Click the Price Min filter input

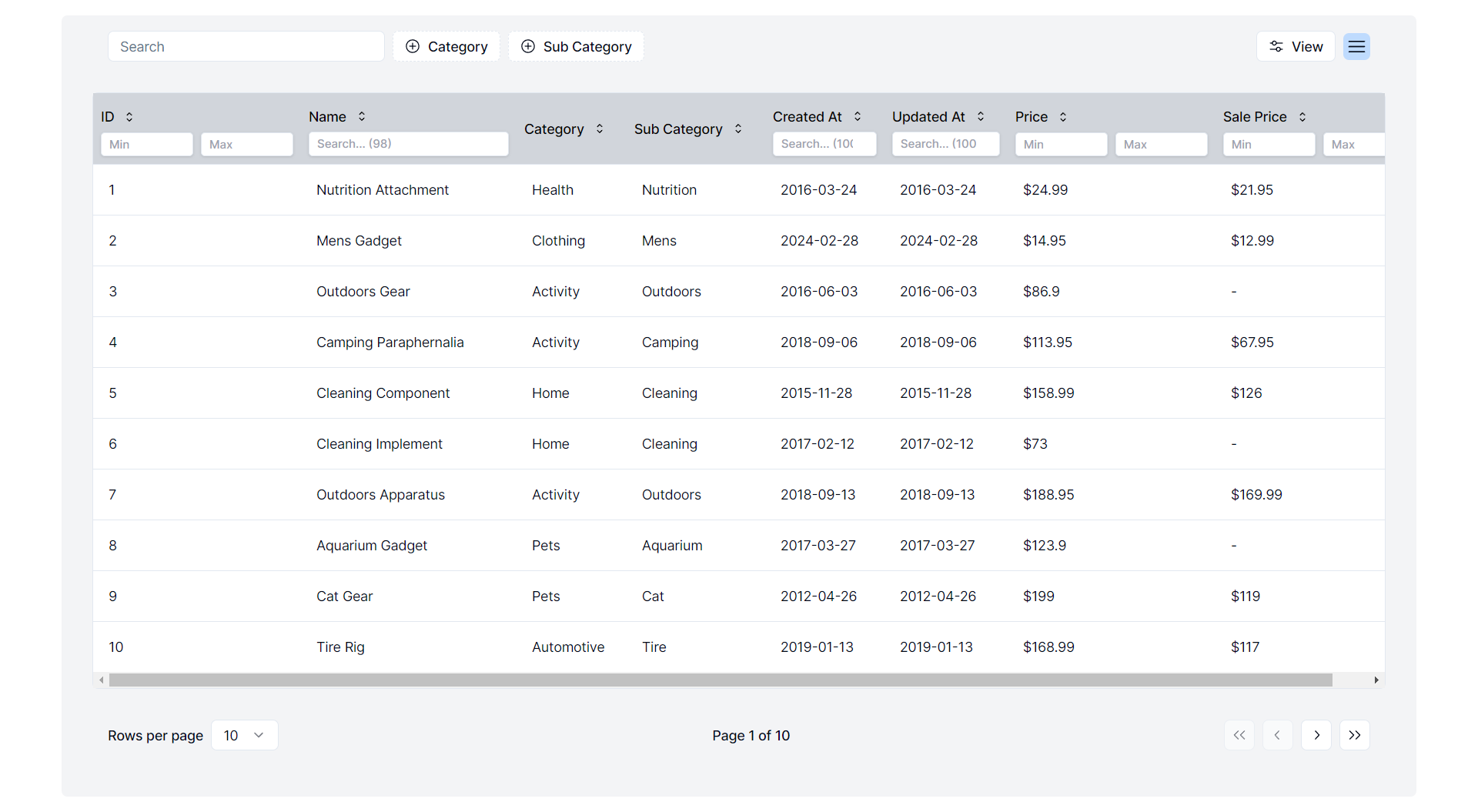point(1061,145)
